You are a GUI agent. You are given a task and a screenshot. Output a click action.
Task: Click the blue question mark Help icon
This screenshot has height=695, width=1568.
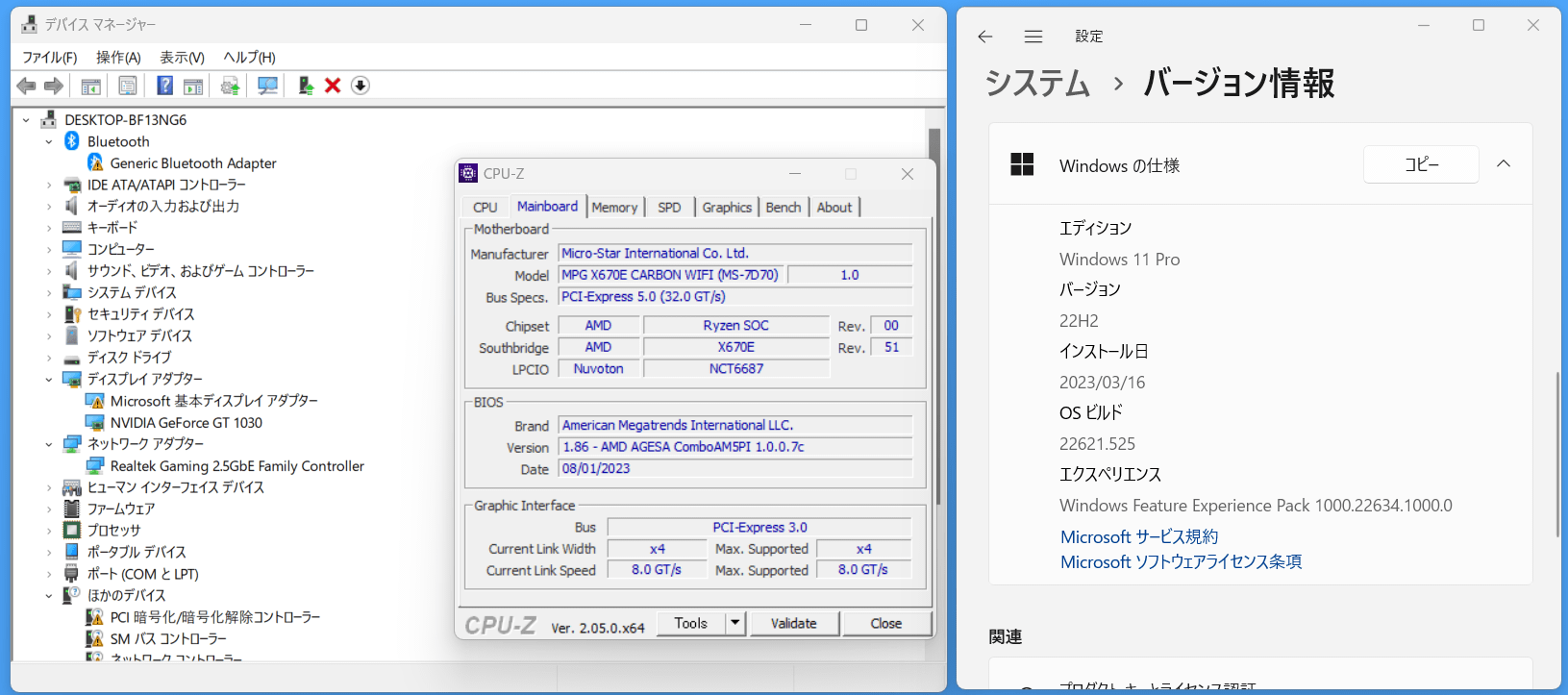coord(165,86)
